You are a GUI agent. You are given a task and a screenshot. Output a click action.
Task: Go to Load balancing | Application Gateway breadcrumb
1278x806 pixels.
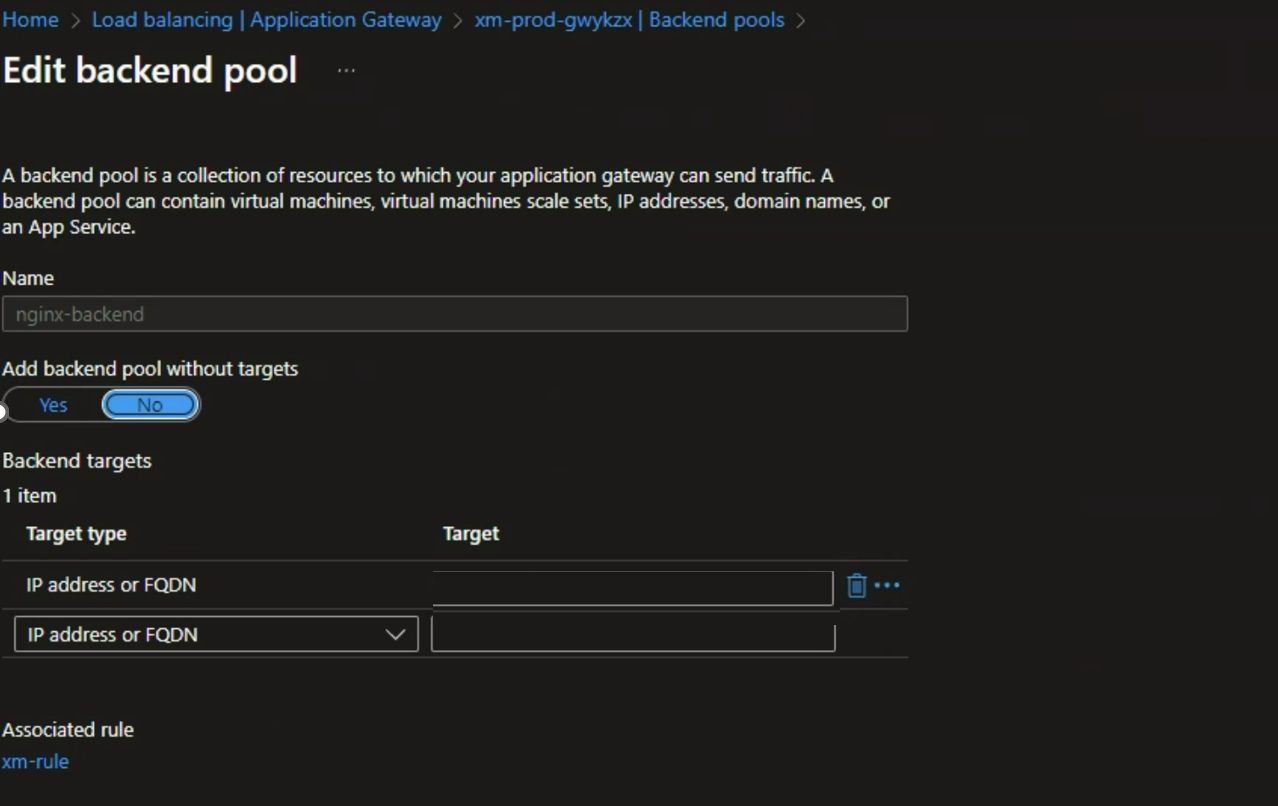coord(266,20)
